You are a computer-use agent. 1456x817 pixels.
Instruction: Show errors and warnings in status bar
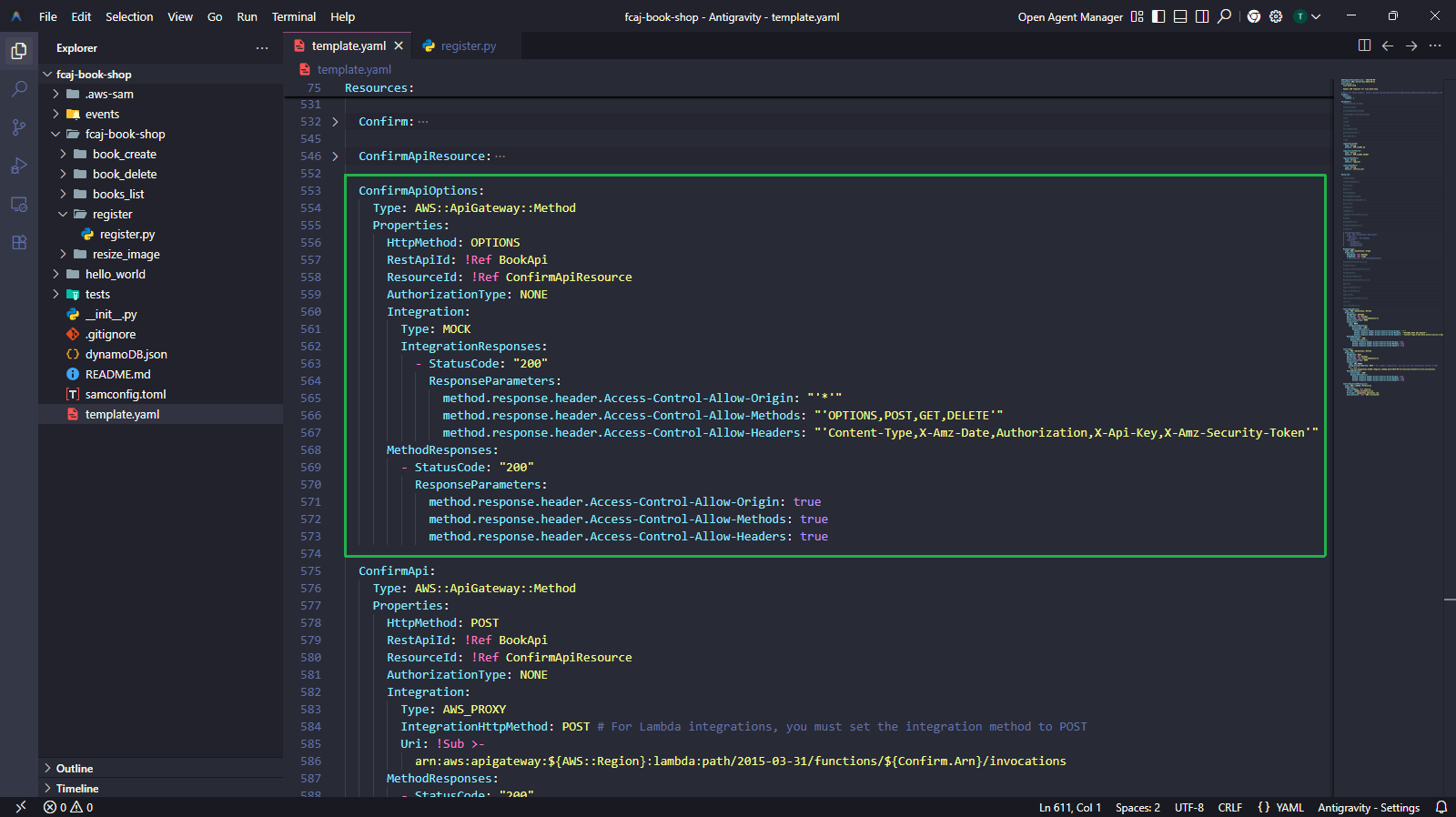coord(68,807)
